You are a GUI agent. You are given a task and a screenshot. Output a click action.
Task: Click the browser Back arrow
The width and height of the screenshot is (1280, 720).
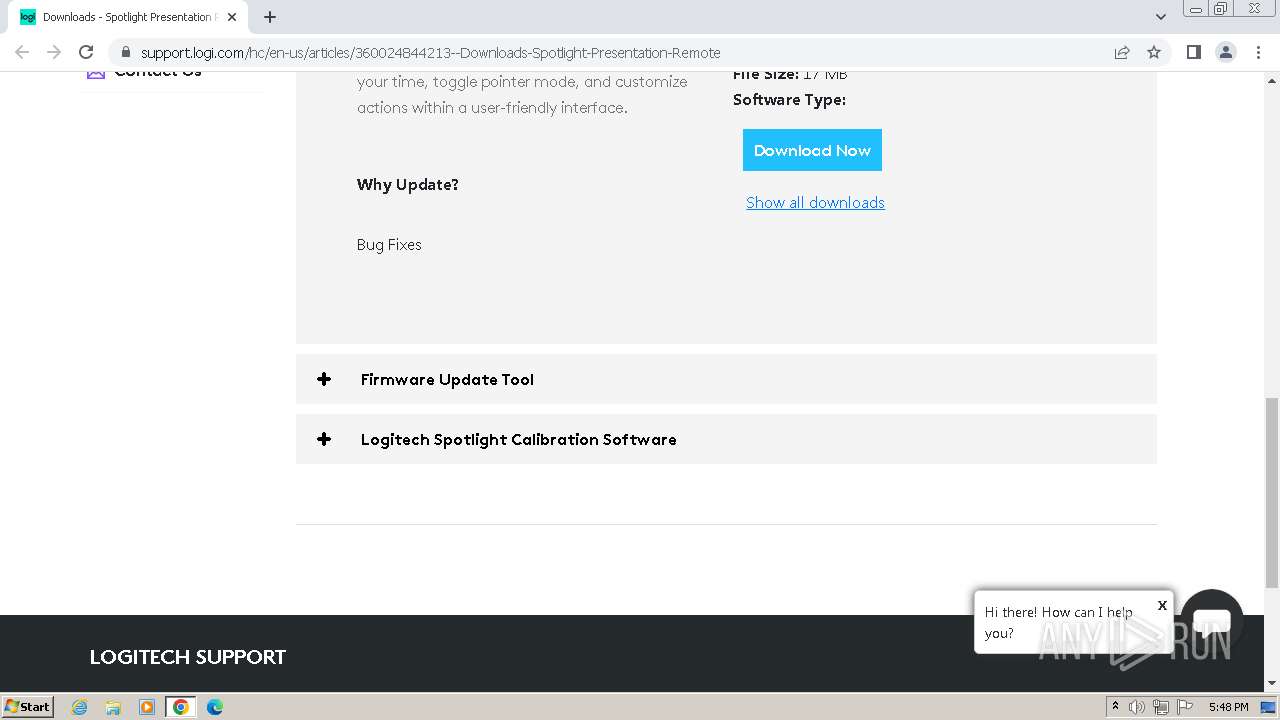[22, 52]
